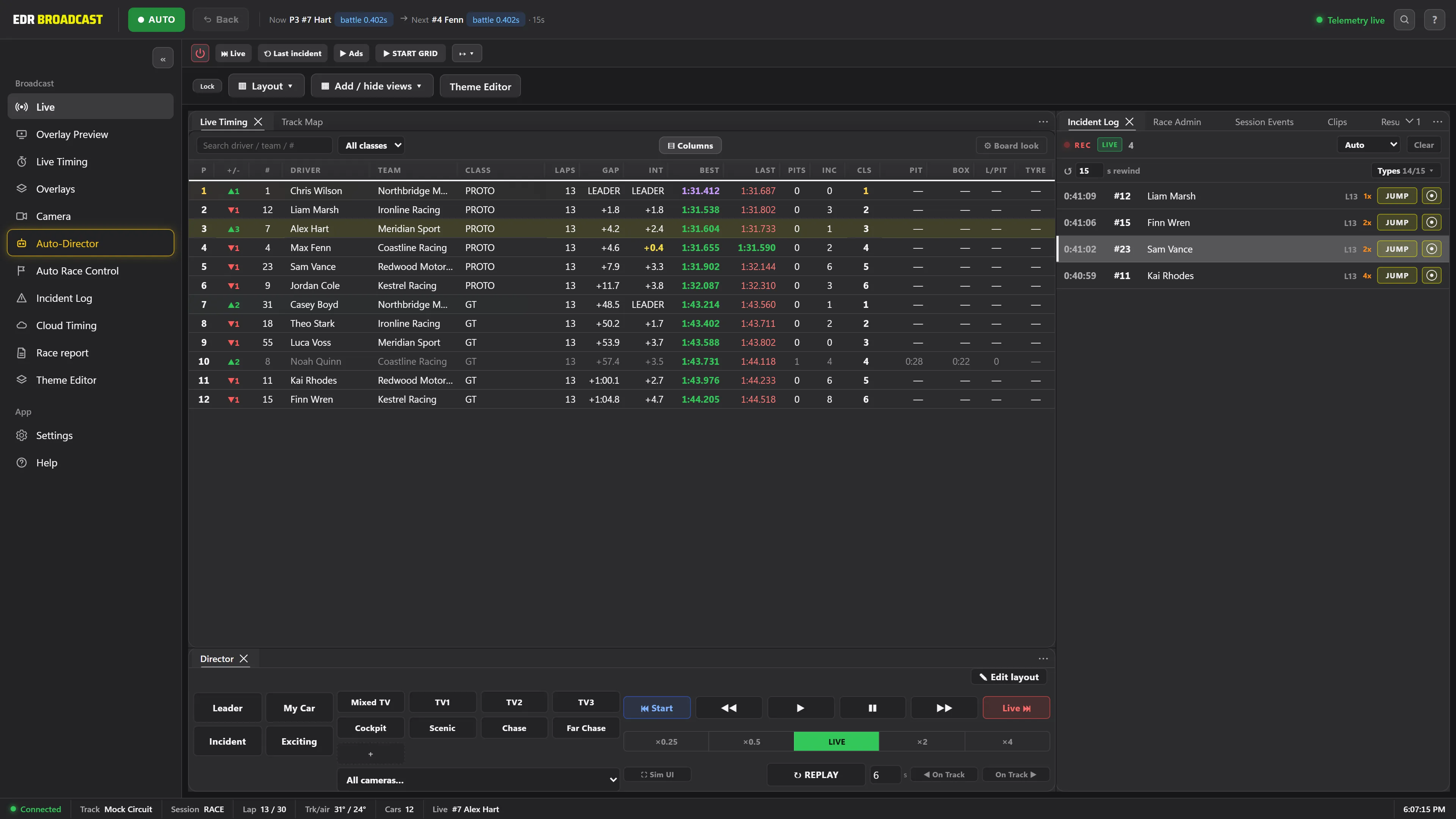Click the rewind double-arrow playback button
1456x819 pixels.
click(x=728, y=708)
